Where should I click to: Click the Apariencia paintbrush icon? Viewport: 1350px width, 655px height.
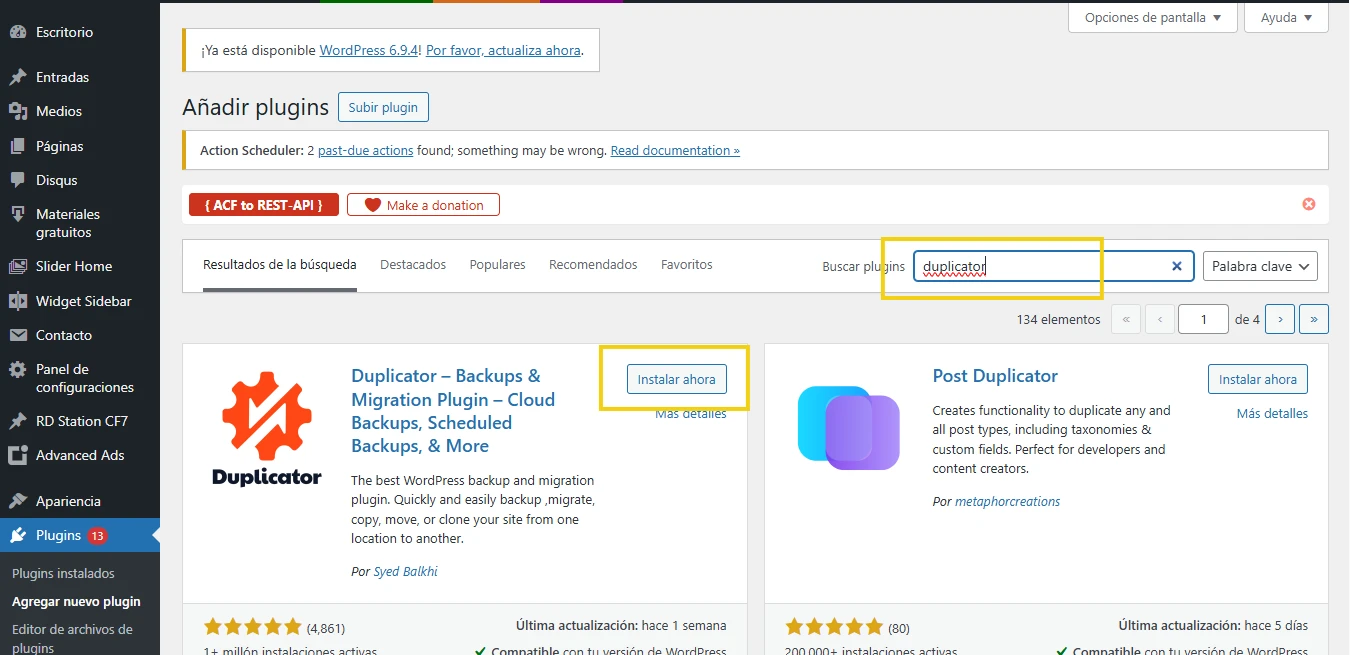pyautogui.click(x=18, y=501)
